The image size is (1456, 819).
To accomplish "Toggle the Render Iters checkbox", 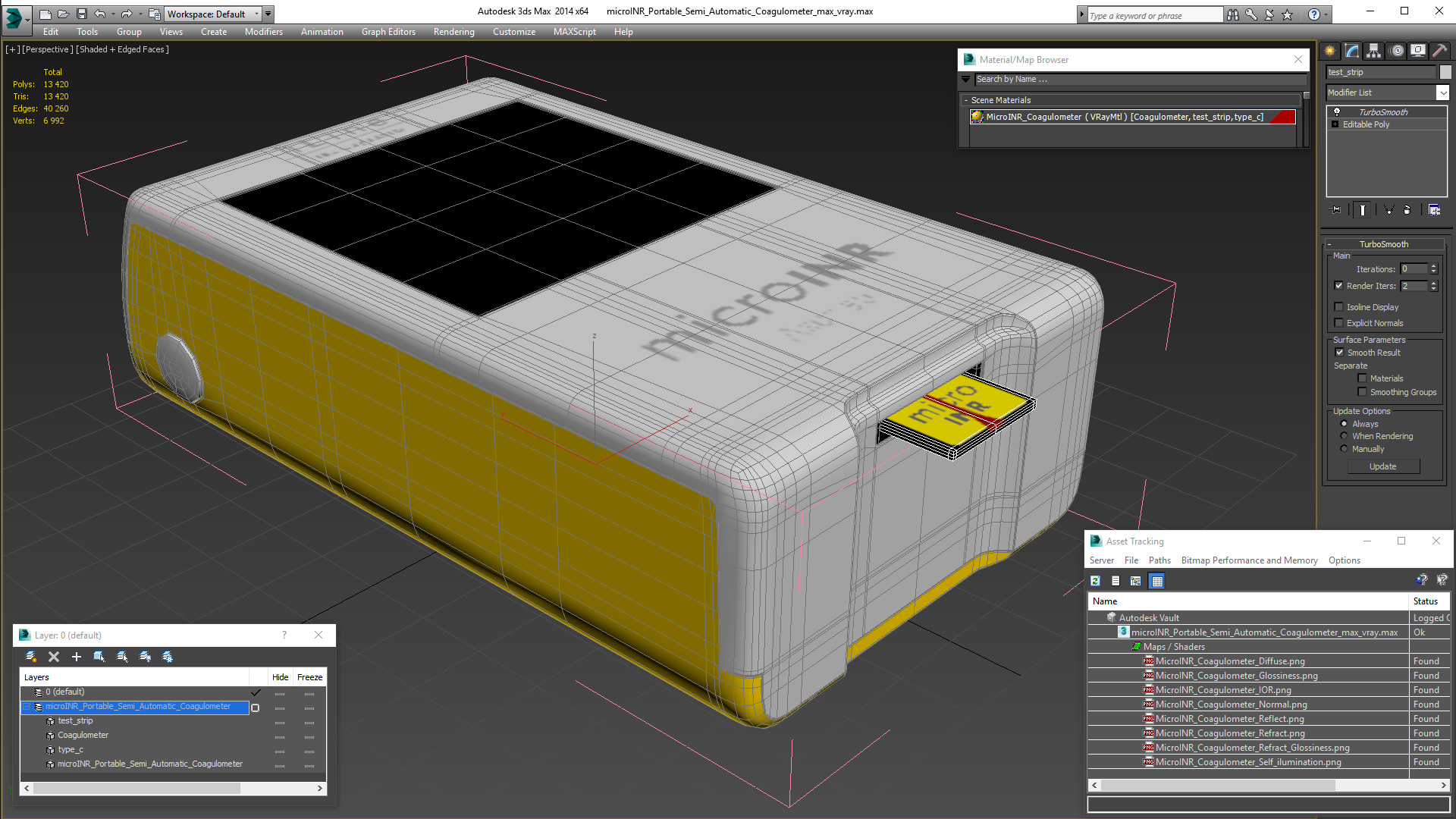I will (1338, 286).
